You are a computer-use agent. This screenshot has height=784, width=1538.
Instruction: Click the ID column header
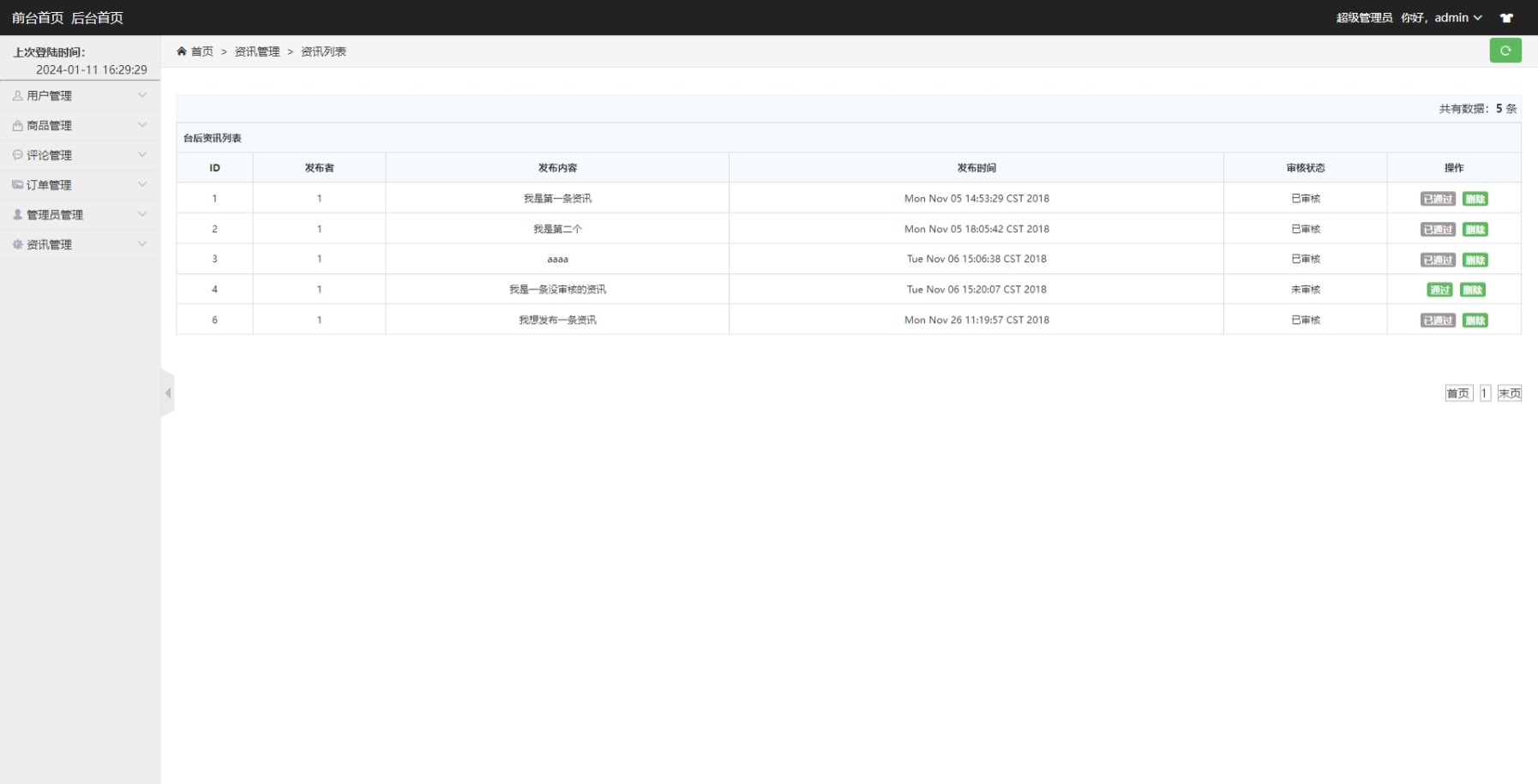pos(214,168)
